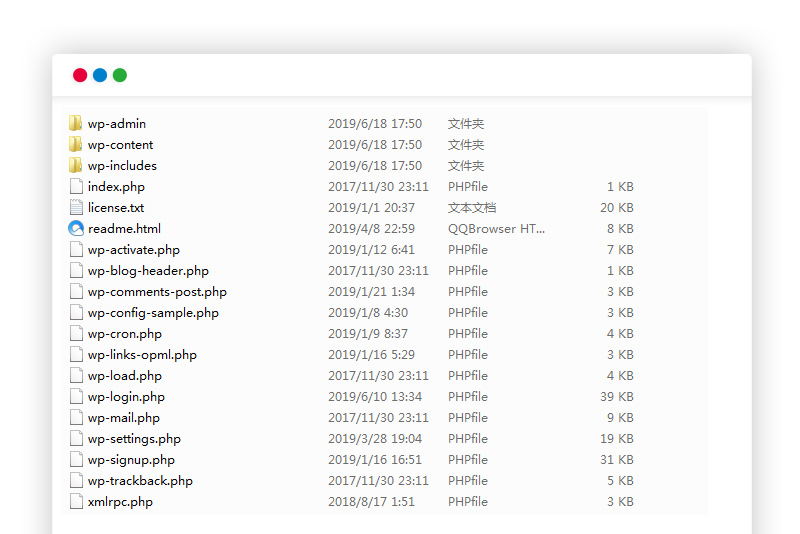The image size is (800, 534).
Task: Select the wp-comments-post.php file name
Action: coord(157,292)
